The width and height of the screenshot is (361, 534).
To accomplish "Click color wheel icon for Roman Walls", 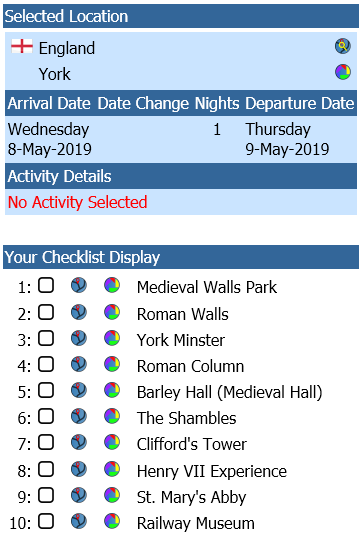I will 112,312.
